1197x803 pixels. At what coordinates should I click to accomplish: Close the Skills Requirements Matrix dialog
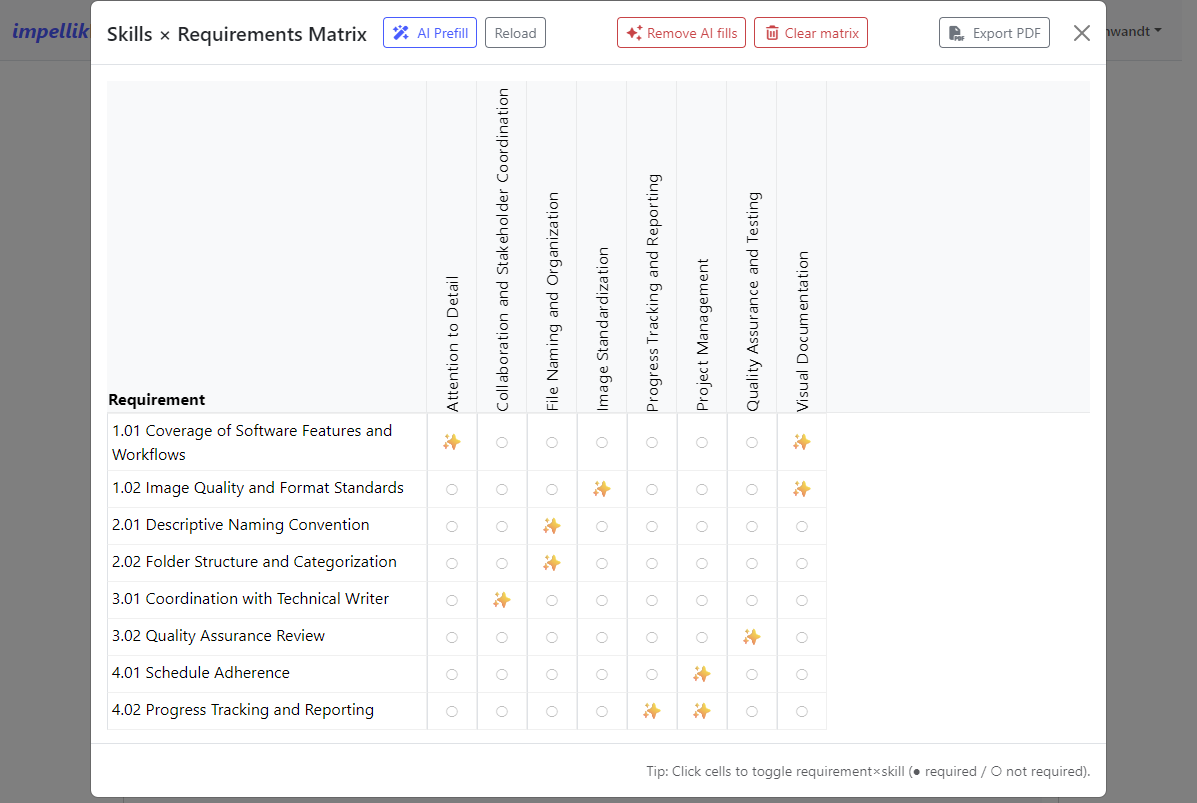point(1081,33)
